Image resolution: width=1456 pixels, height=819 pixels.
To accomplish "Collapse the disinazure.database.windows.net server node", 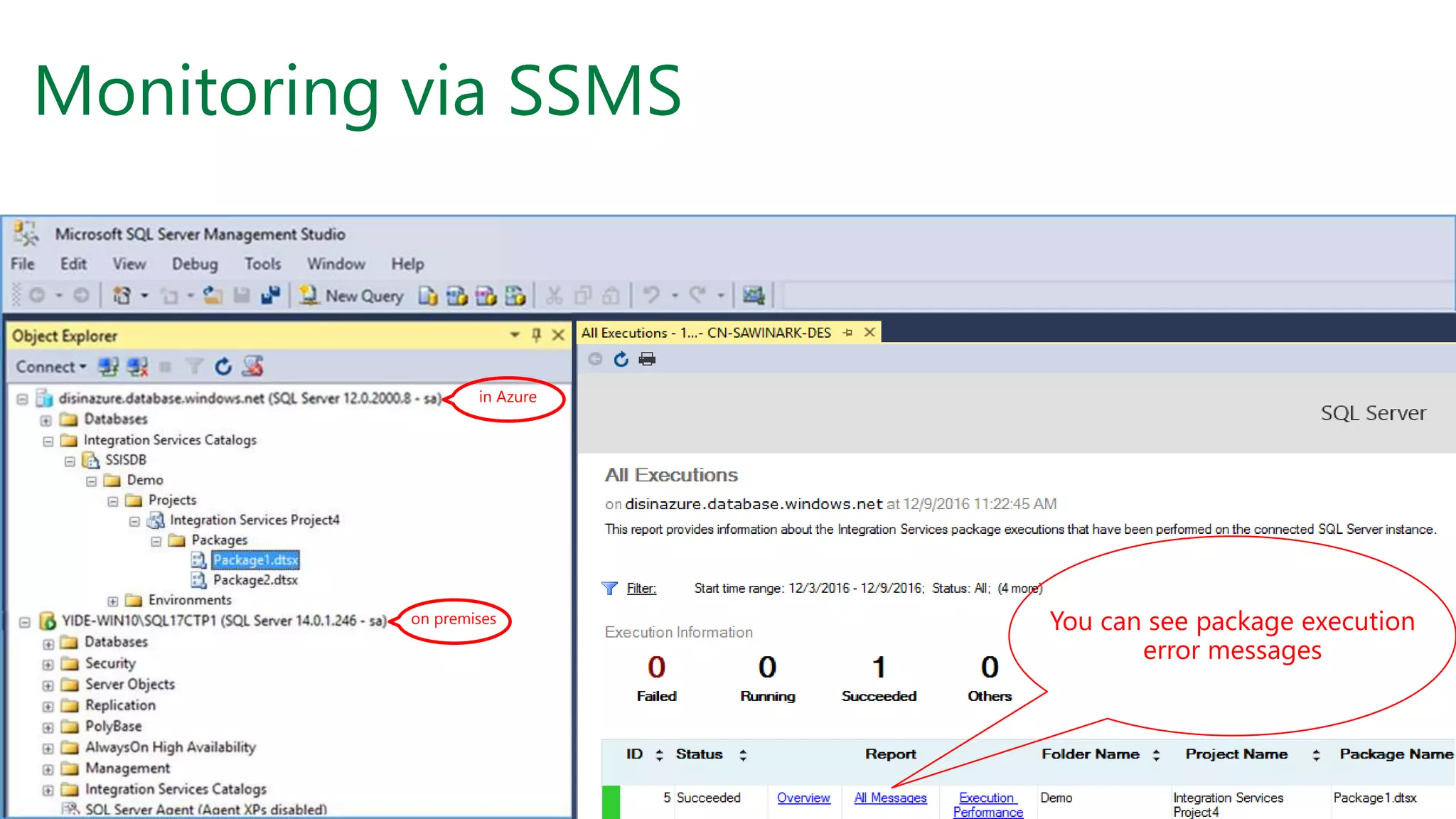I will tap(23, 399).
